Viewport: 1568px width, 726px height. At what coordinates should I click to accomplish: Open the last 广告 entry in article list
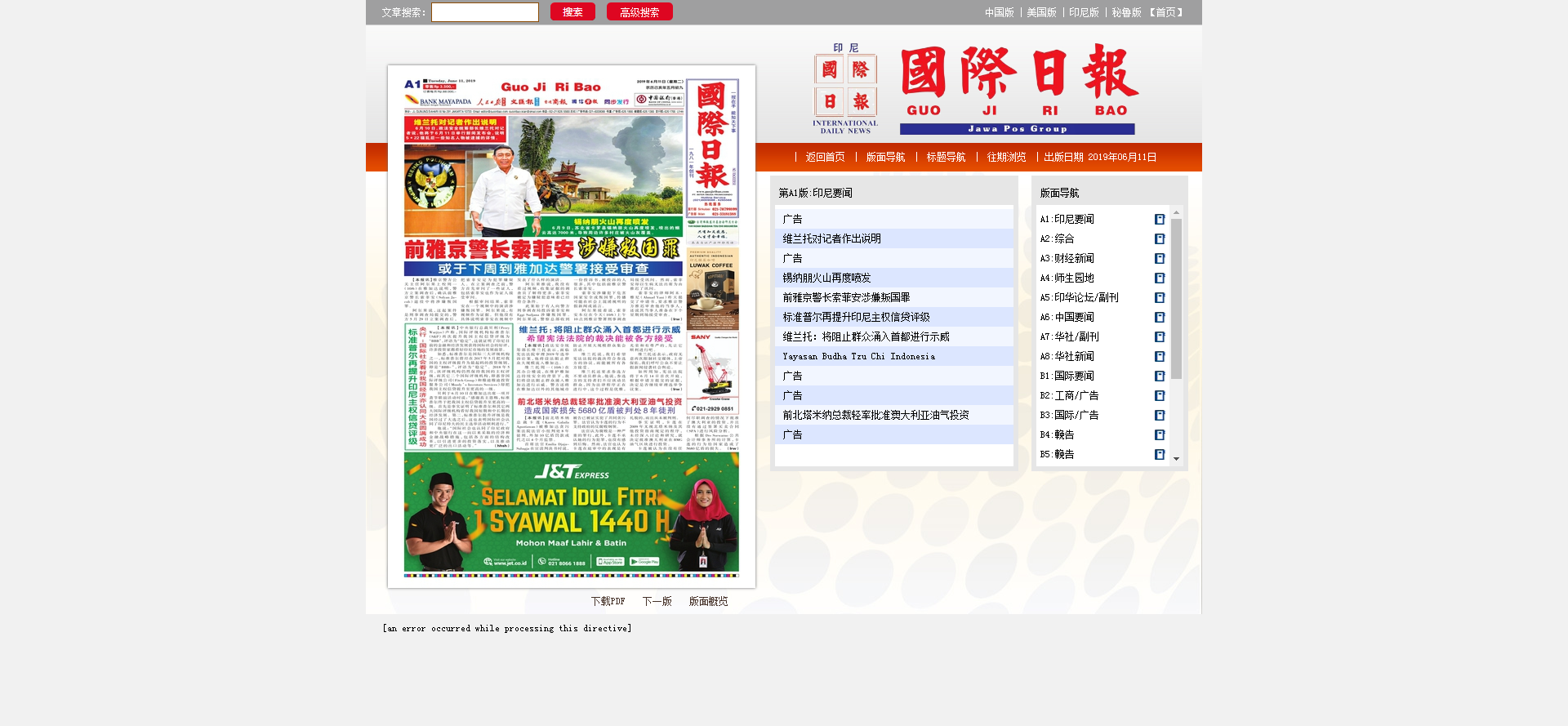792,434
